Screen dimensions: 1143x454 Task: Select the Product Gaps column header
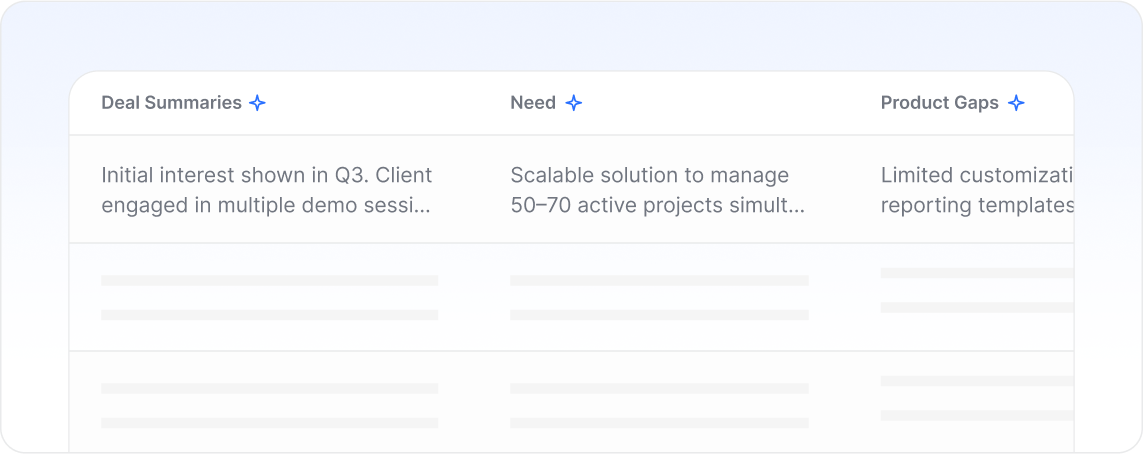coord(940,103)
